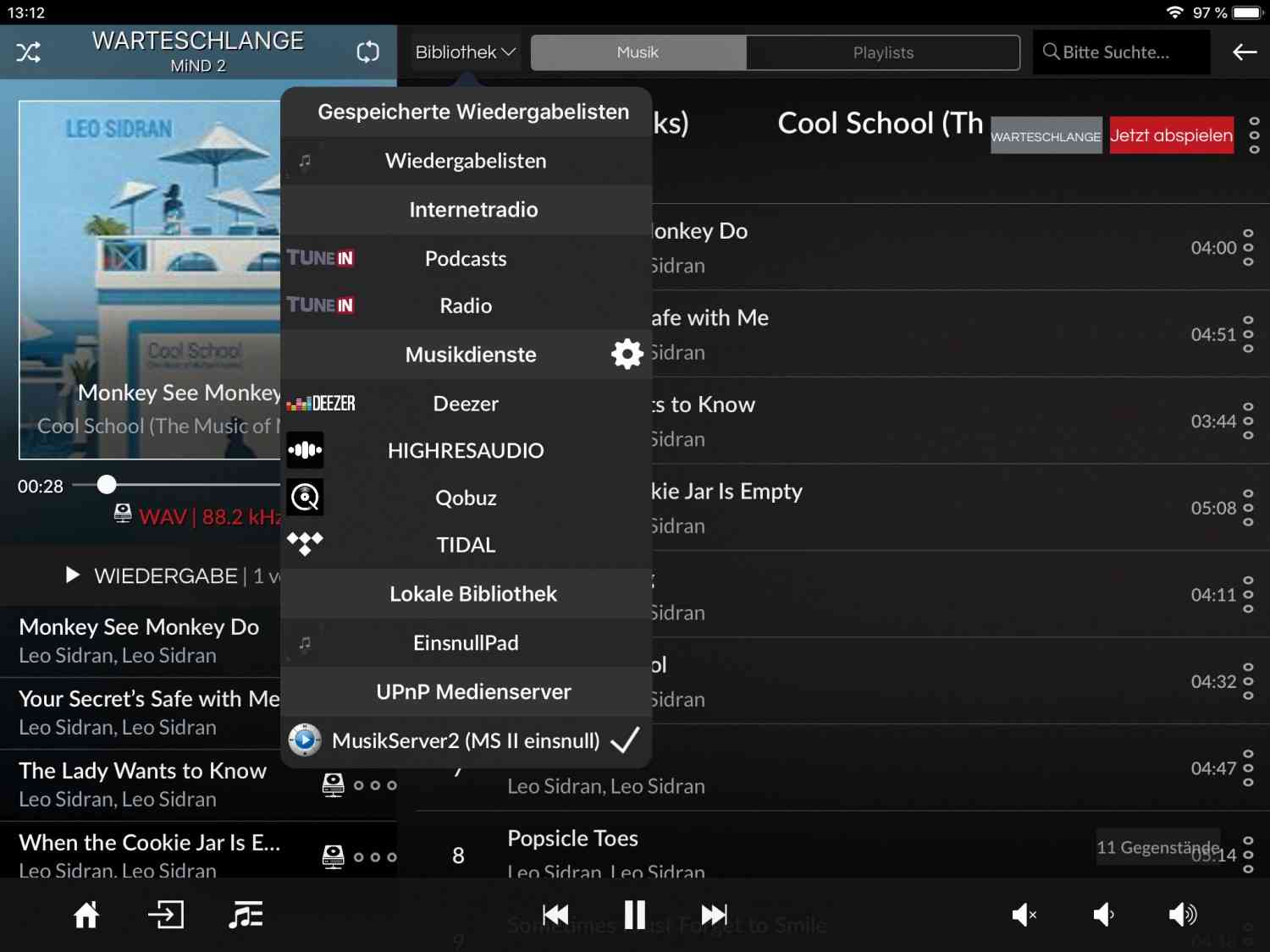The height and width of the screenshot is (952, 1270).
Task: Go to the home screen icon
Action: tap(86, 915)
